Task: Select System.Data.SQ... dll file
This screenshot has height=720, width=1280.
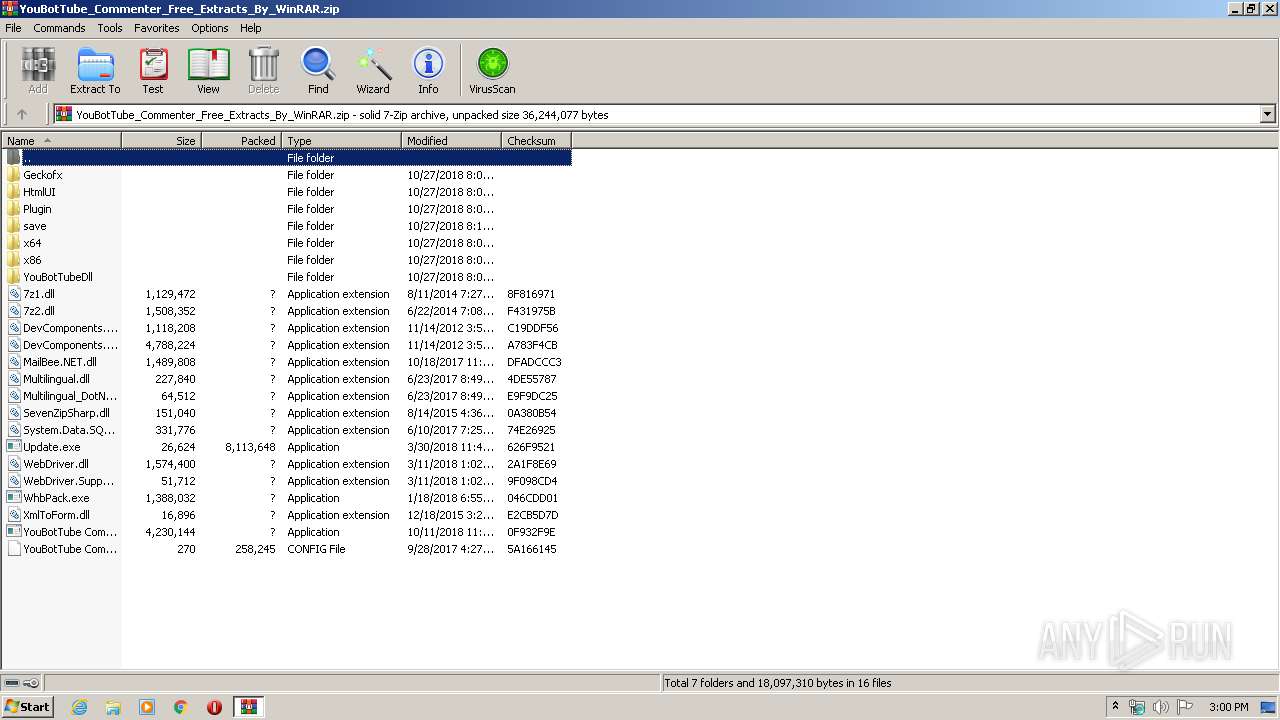Action: click(x=287, y=430)
